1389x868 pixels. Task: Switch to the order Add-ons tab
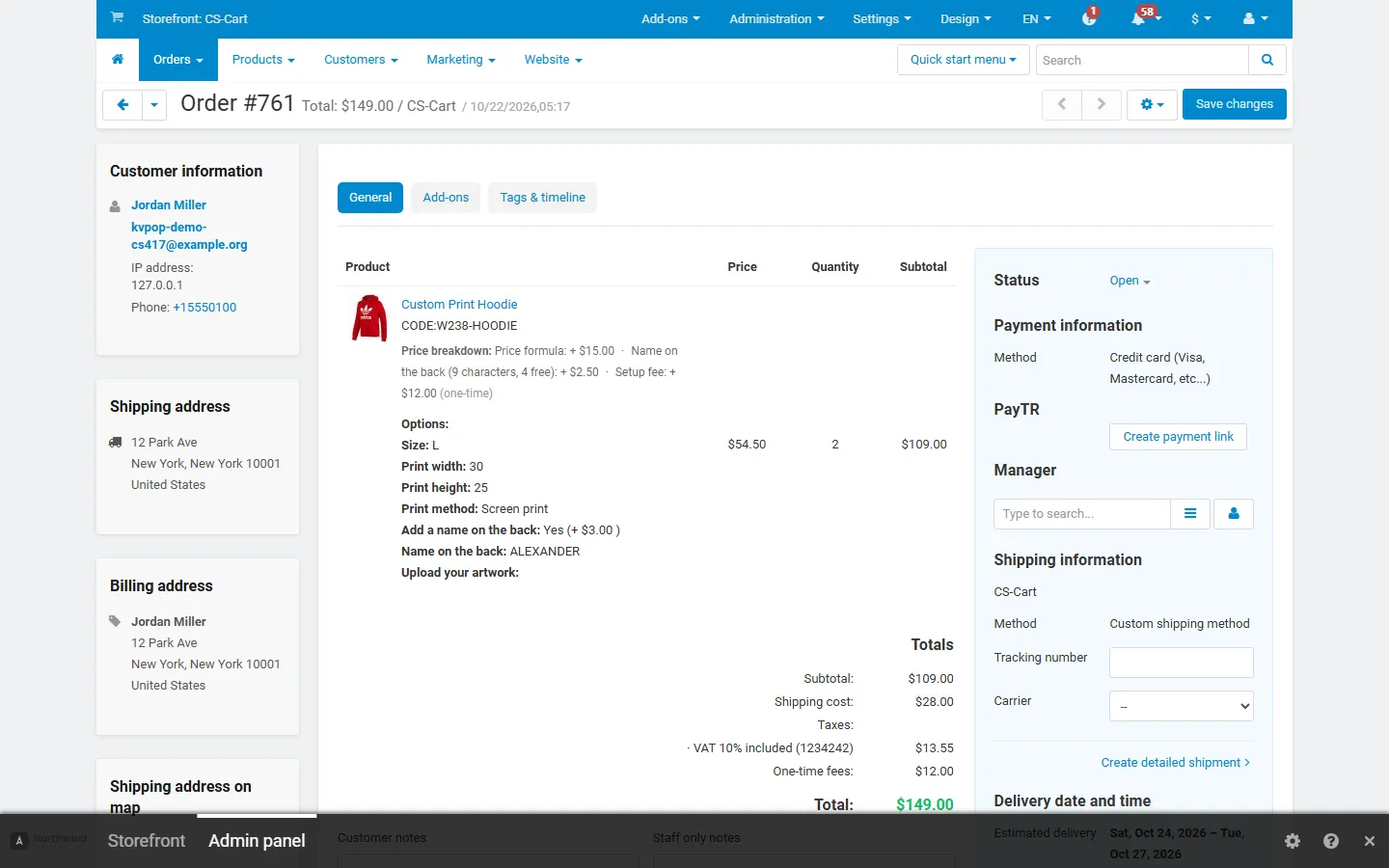(446, 198)
